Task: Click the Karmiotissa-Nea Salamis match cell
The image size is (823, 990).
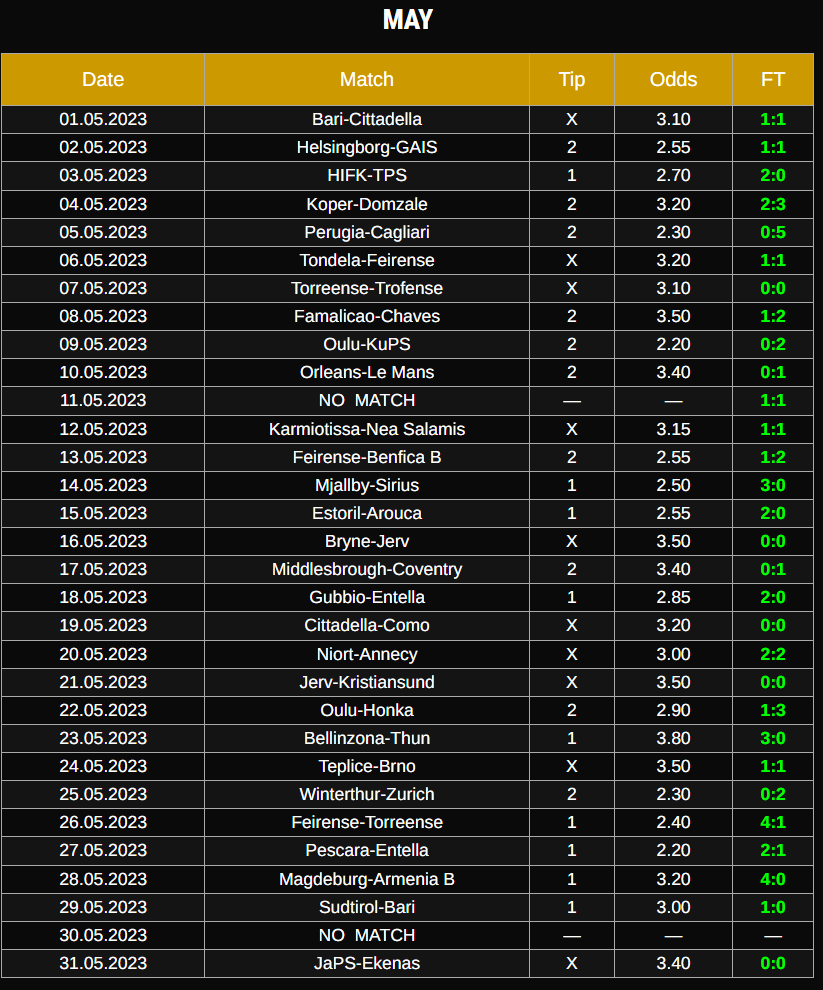Action: coord(367,429)
